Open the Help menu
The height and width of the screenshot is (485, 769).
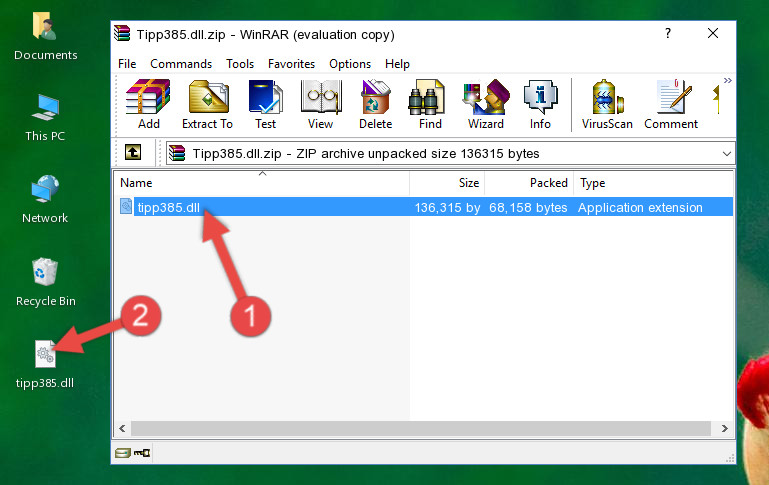tap(397, 64)
